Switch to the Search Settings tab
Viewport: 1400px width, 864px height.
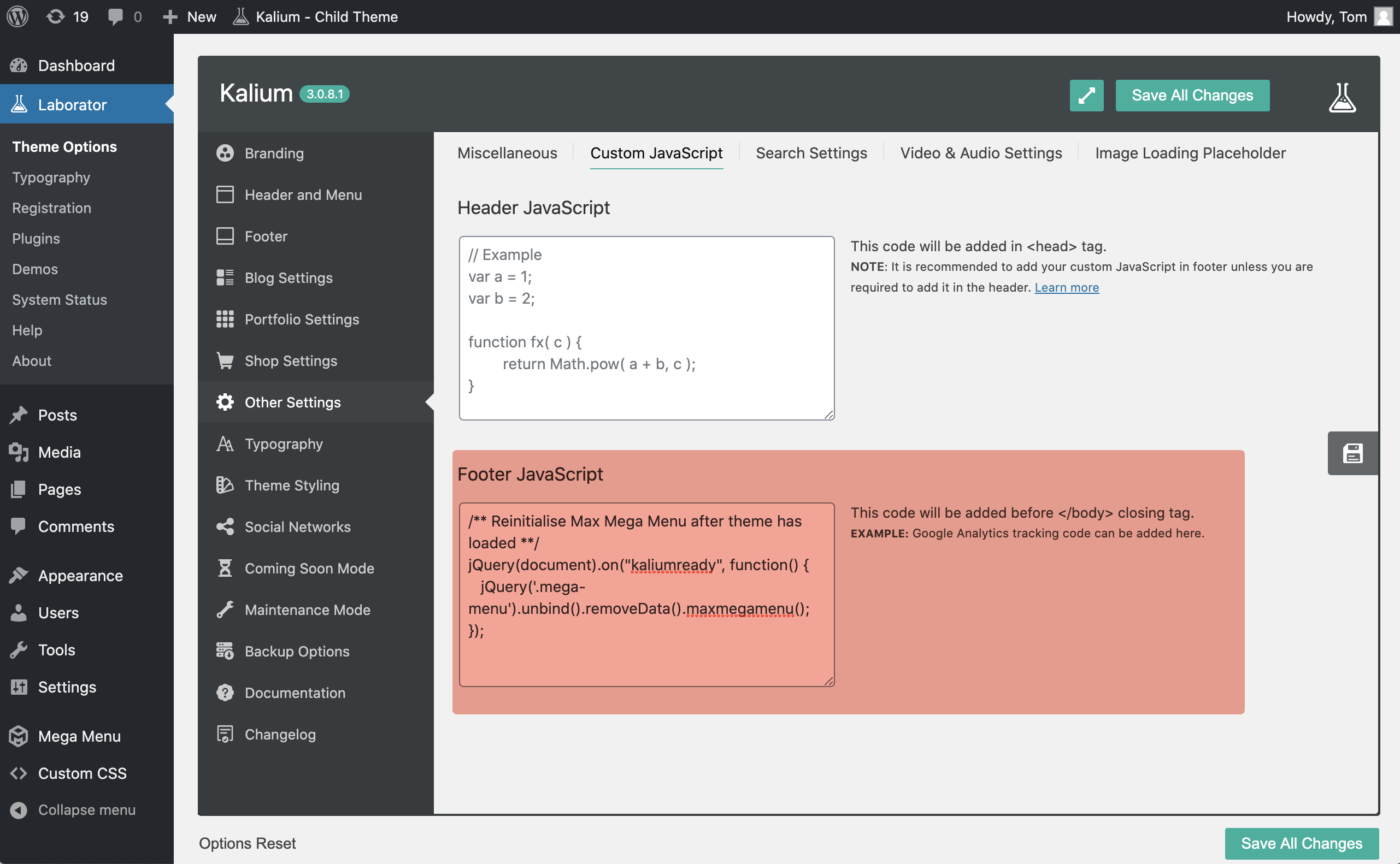click(x=810, y=153)
